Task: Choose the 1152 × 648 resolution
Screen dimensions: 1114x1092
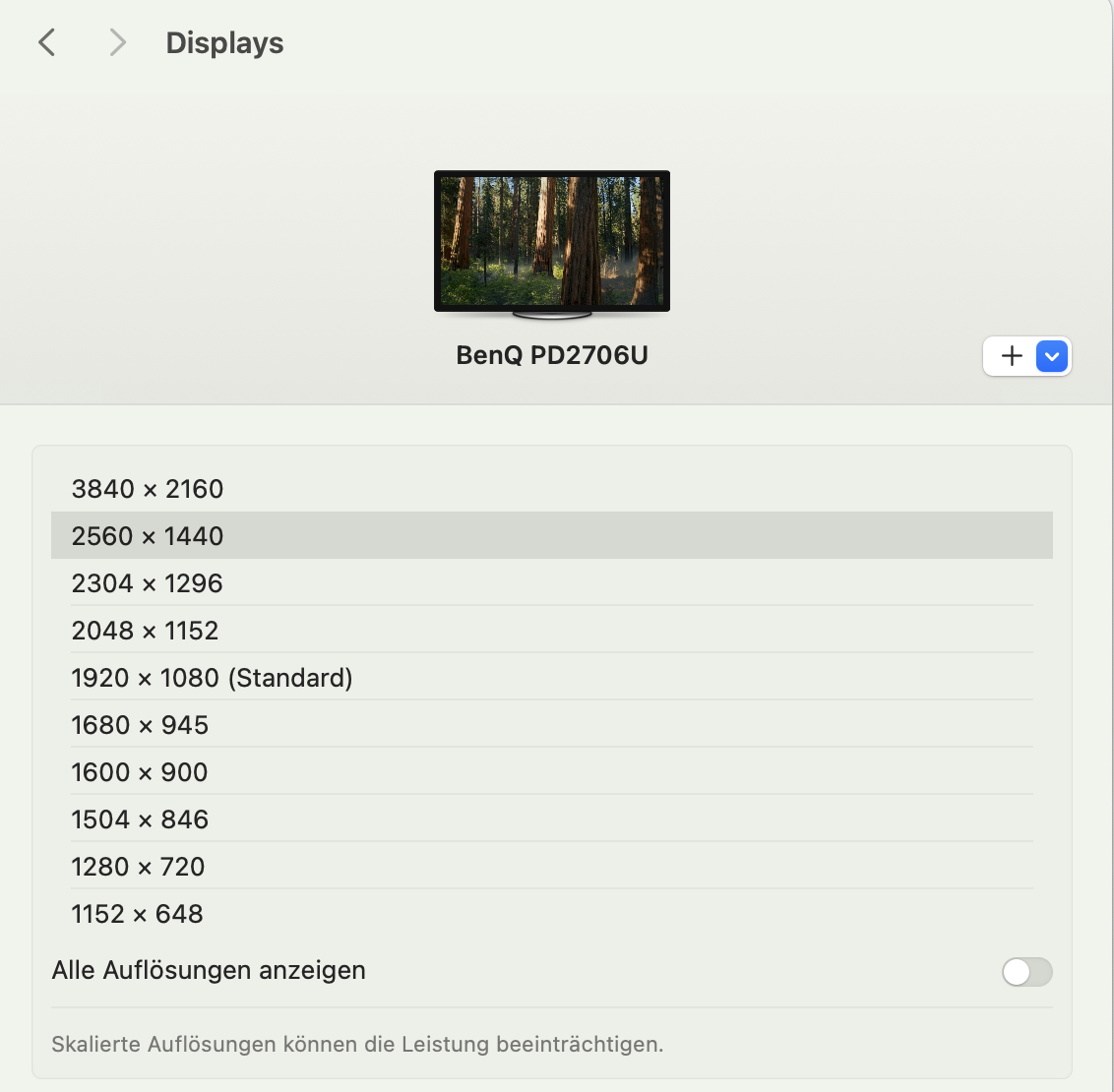Action: (138, 914)
